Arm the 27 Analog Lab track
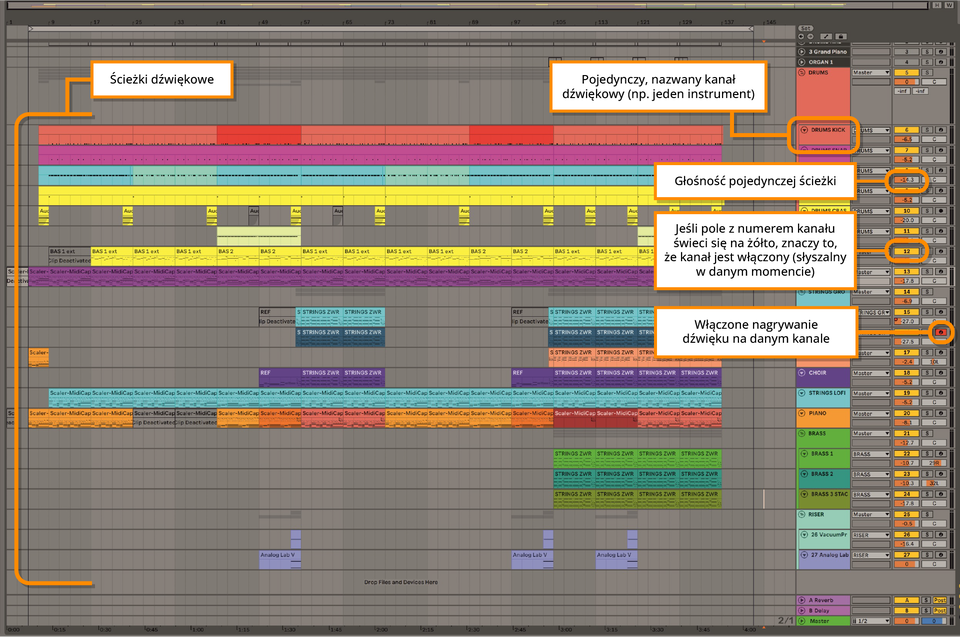 [941, 555]
